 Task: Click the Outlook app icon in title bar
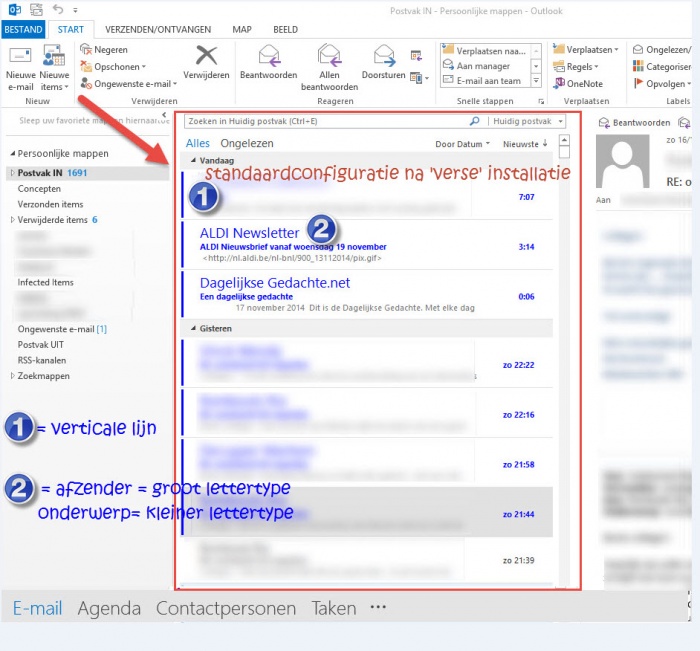point(15,9)
